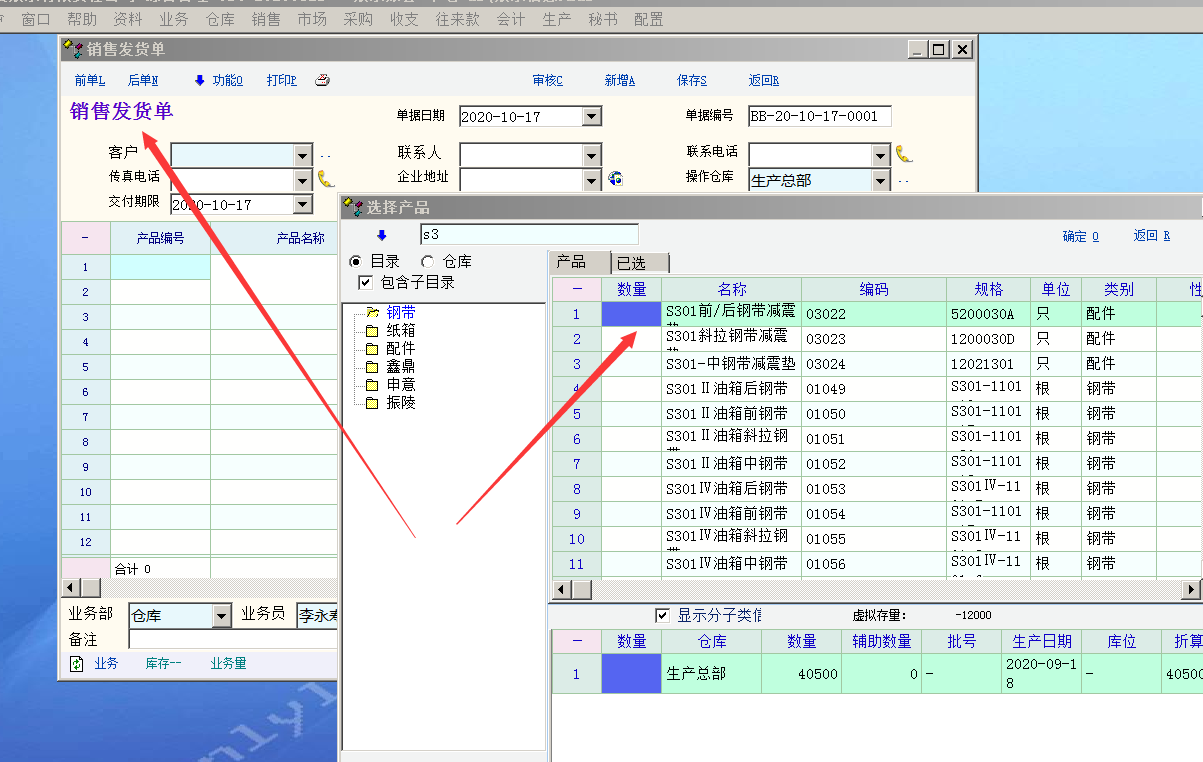The height and width of the screenshot is (762, 1203).
Task: Expand the 业务部 dropdown showing 仓库
Action: tap(222, 616)
